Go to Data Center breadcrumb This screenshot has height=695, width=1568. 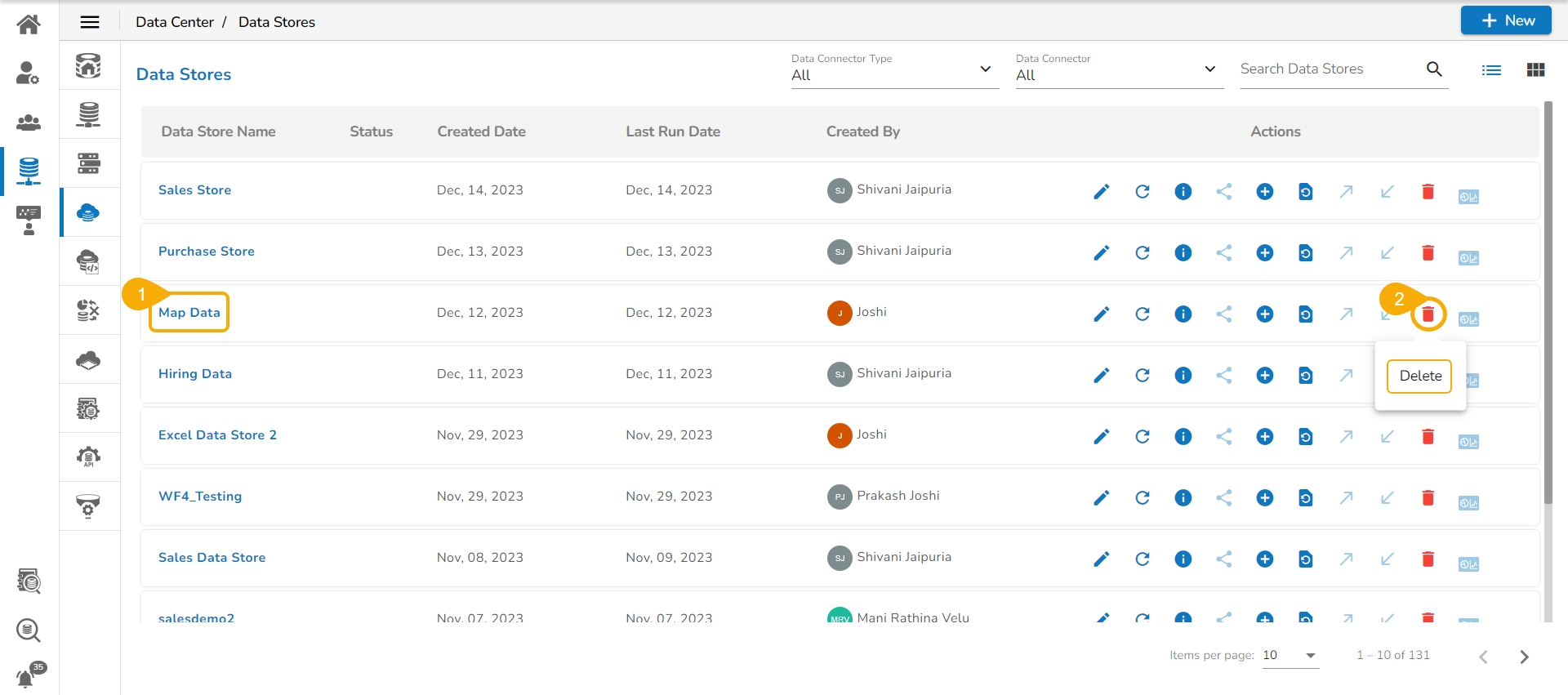click(x=175, y=22)
